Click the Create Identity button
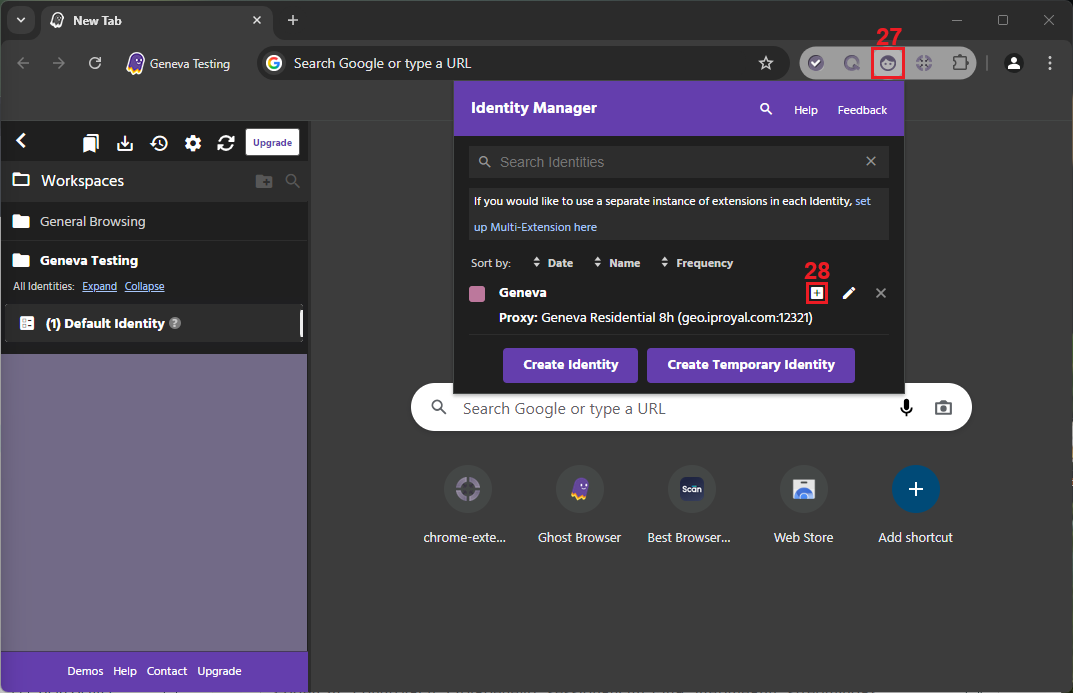Image resolution: width=1073 pixels, height=693 pixels. [x=570, y=365]
